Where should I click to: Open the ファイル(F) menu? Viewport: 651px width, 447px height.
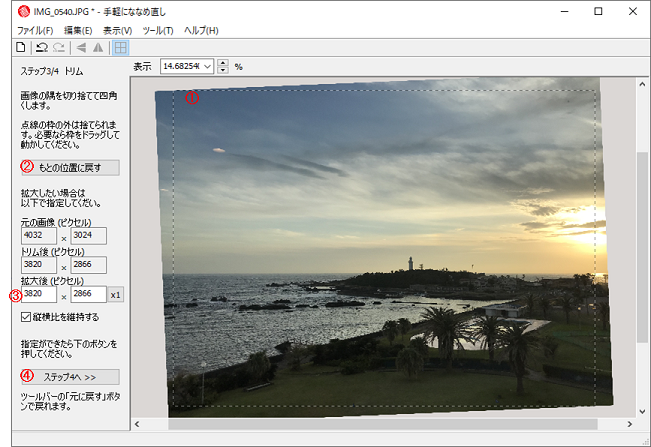[36, 31]
